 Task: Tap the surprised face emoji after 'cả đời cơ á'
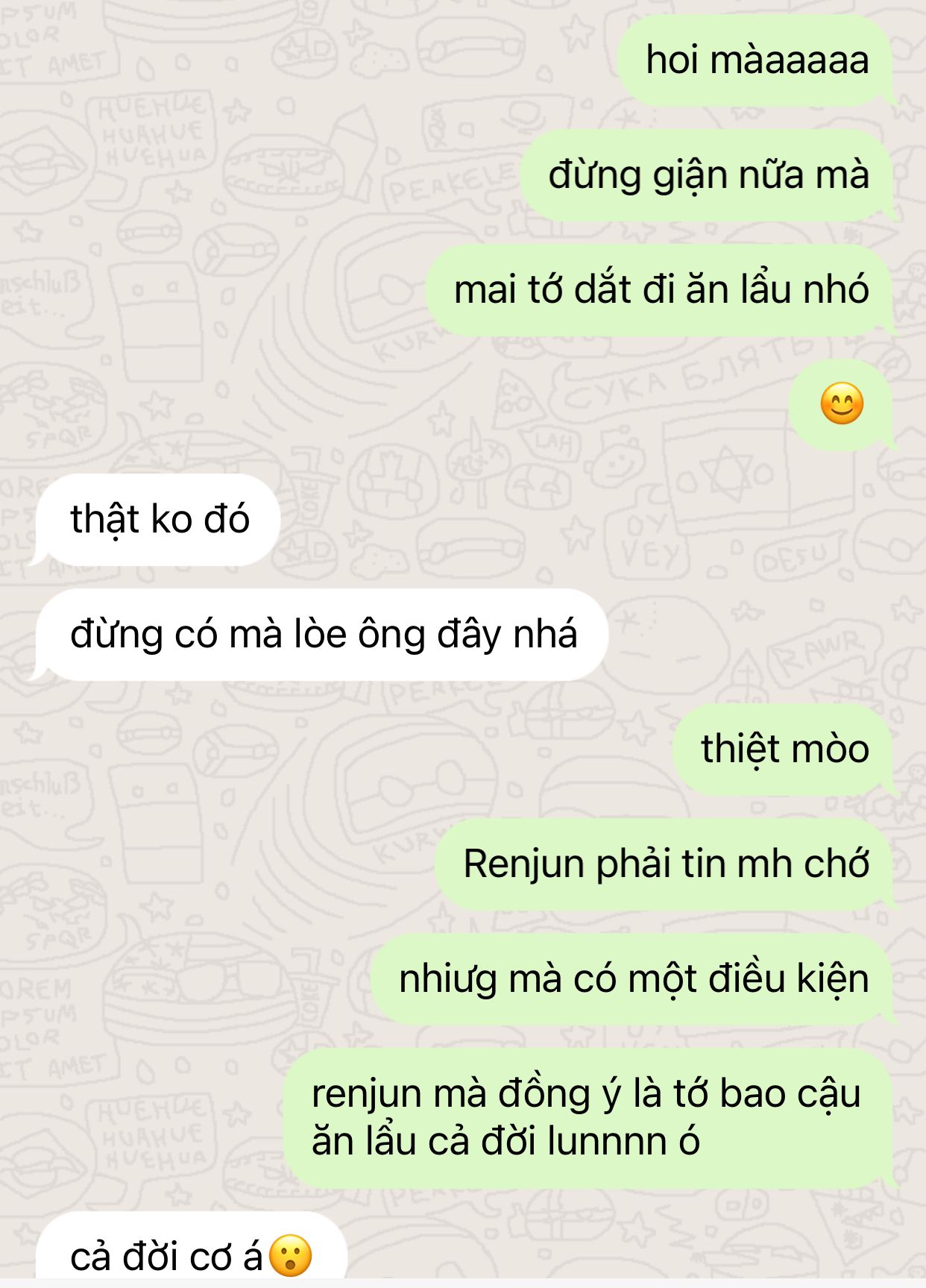tap(290, 1257)
